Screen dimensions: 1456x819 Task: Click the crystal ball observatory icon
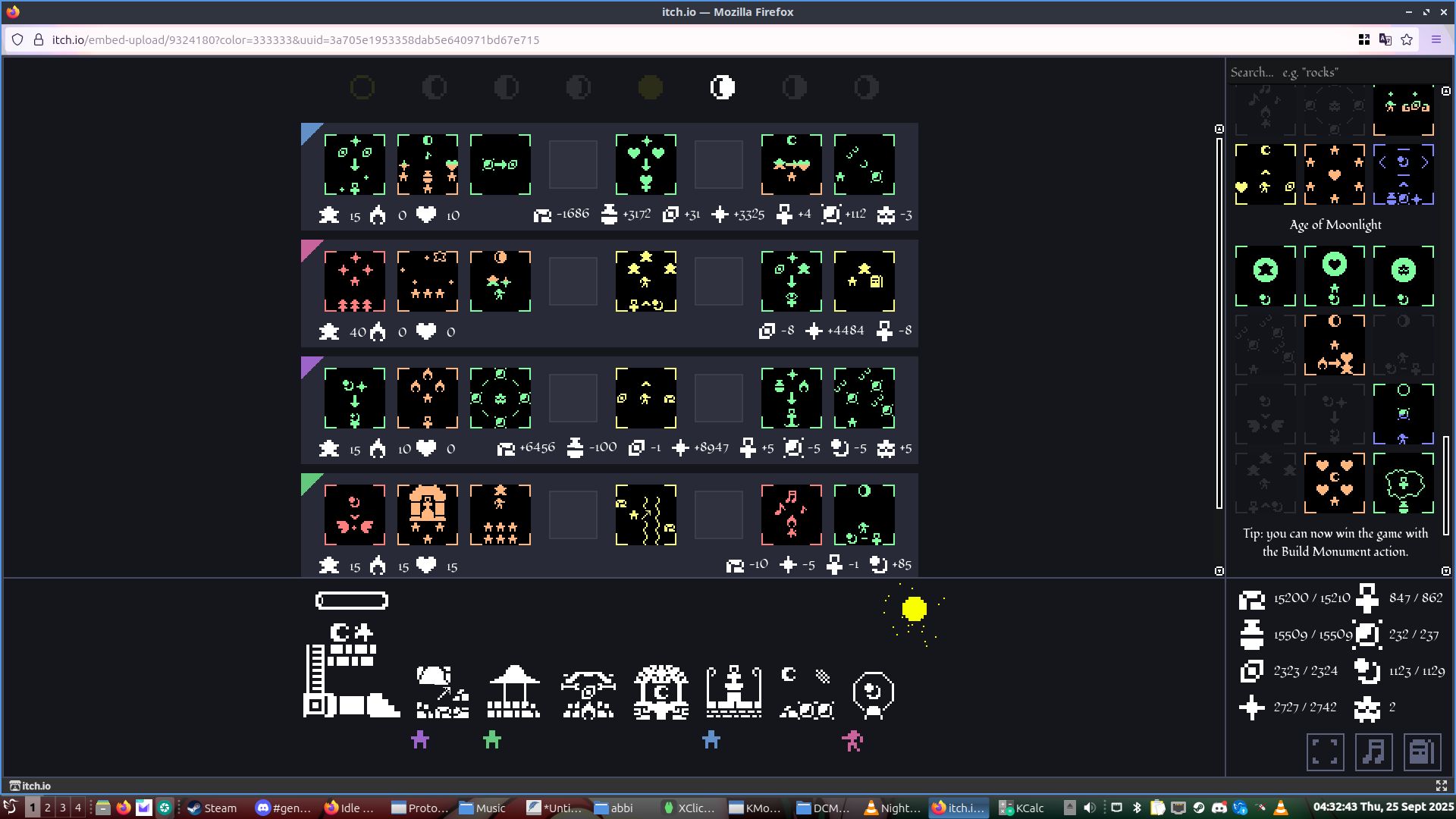tap(873, 693)
